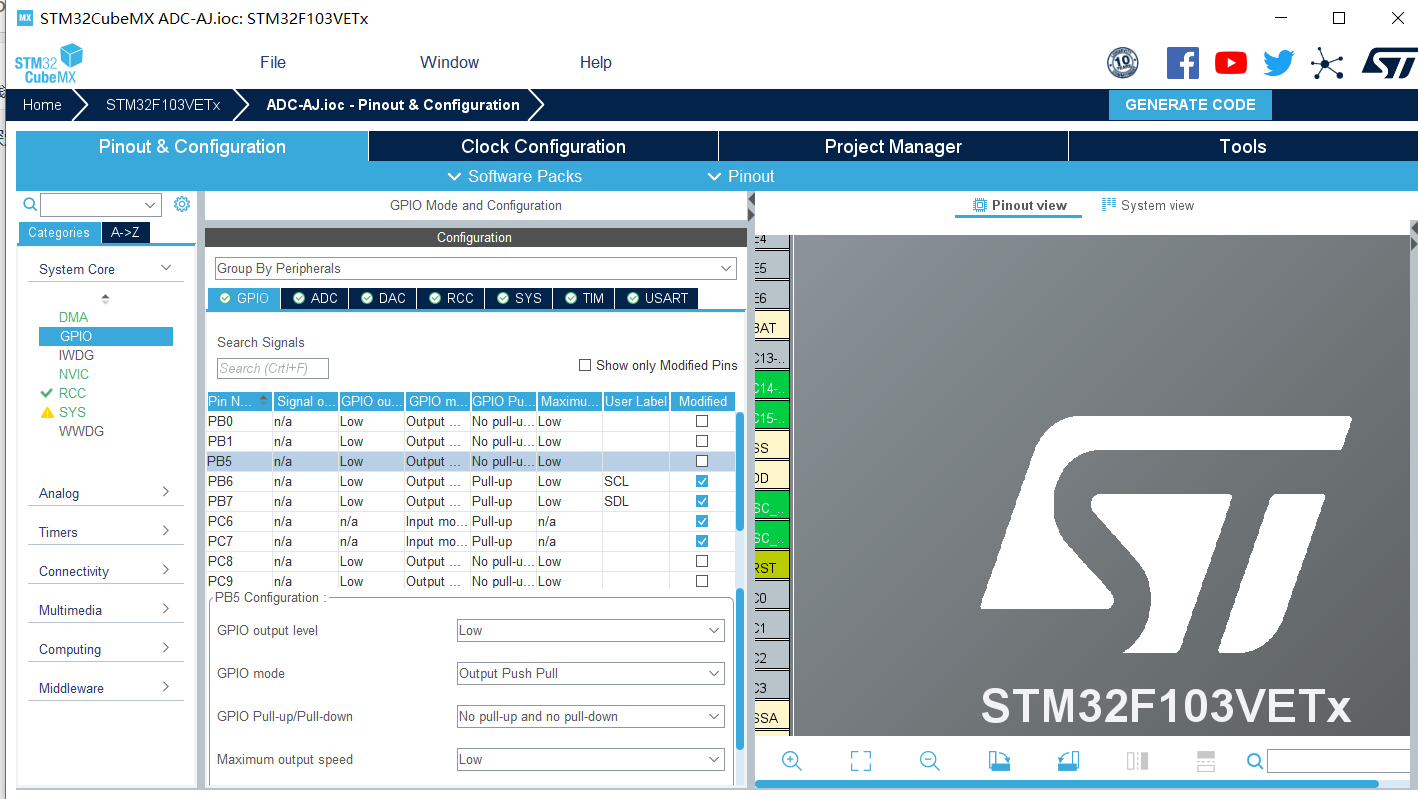1418x799 pixels.
Task: Click the Pin Name column sort arrow
Action: pyautogui.click(x=264, y=400)
